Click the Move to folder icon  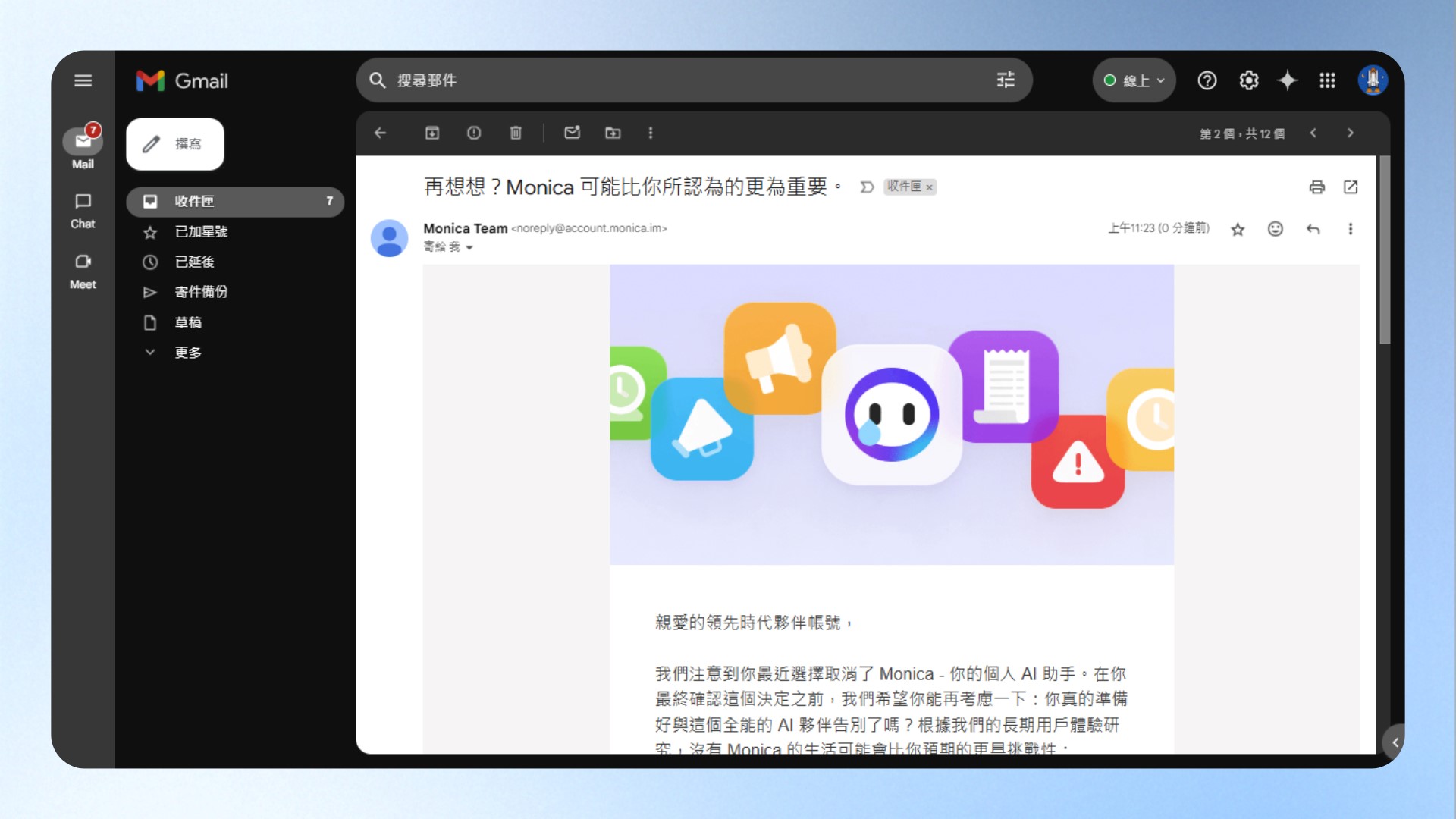[x=613, y=133]
